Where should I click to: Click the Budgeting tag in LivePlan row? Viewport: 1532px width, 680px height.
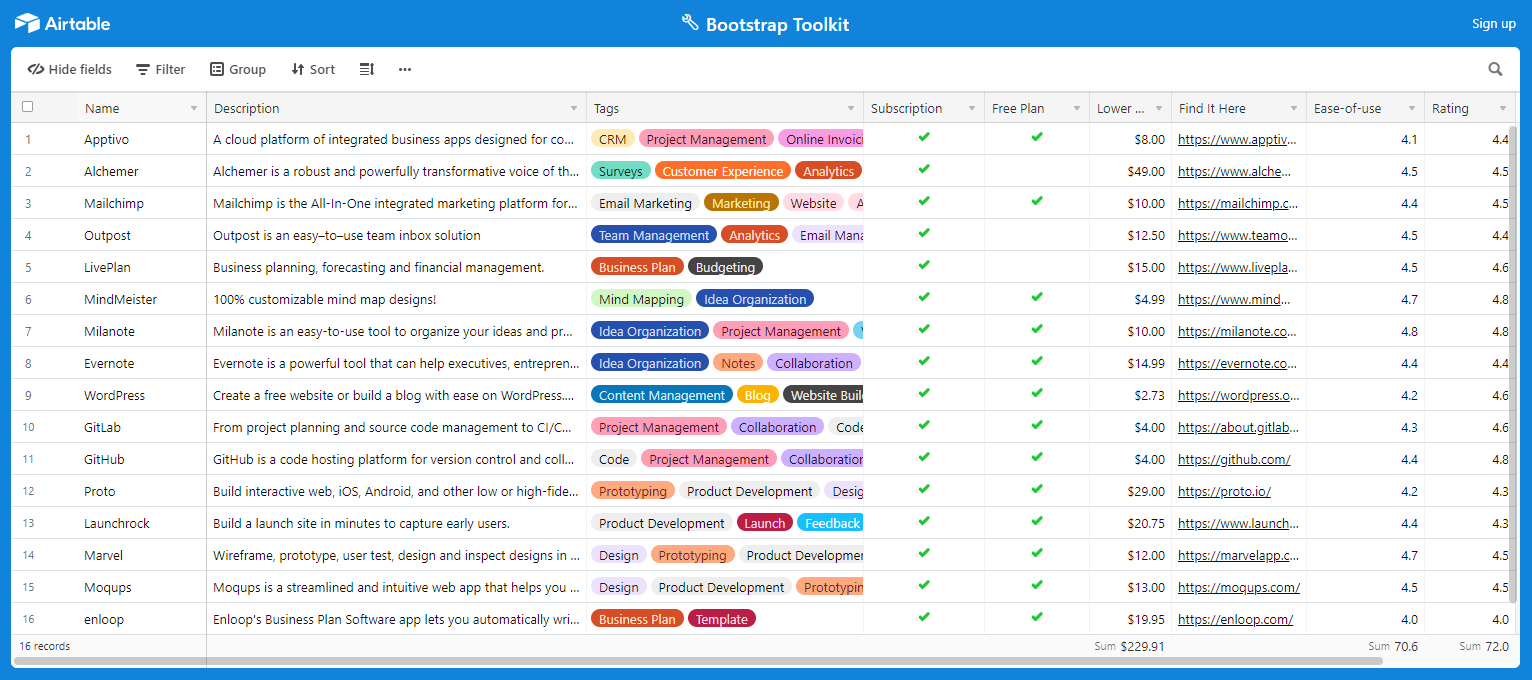[725, 267]
